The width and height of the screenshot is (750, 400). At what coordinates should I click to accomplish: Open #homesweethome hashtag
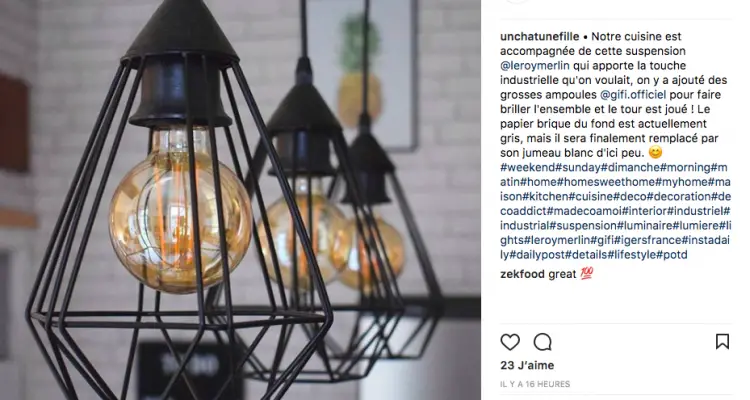click(x=606, y=182)
